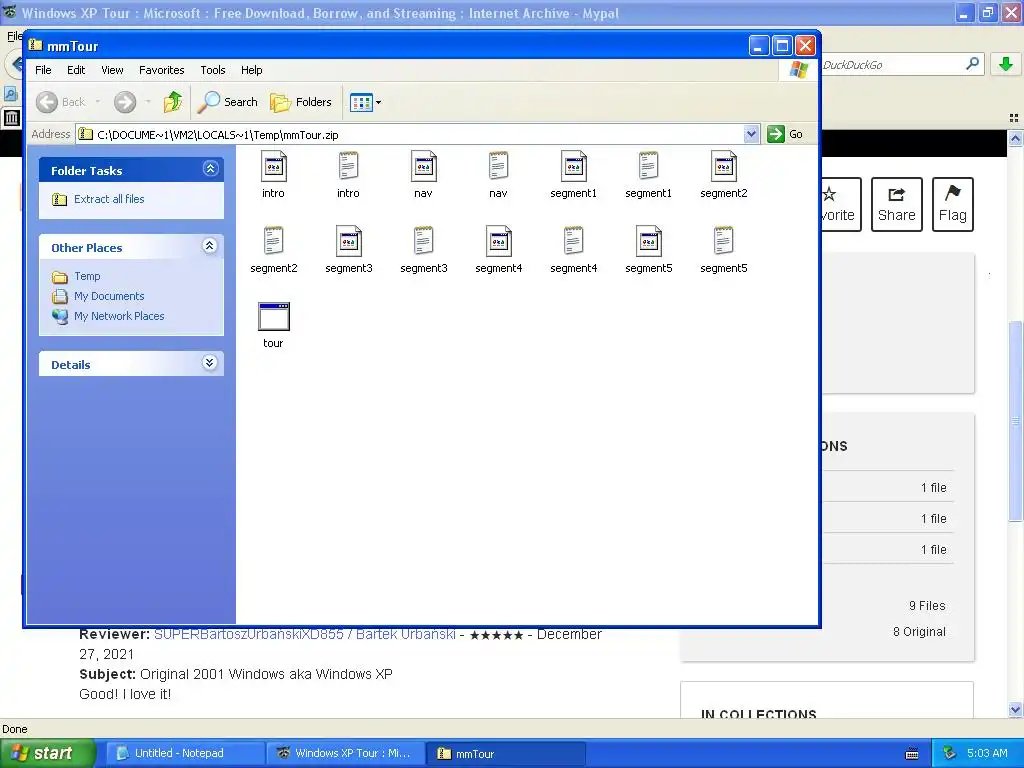The image size is (1024, 768).
Task: Click the Share button on Internet Archive page
Action: click(x=897, y=204)
